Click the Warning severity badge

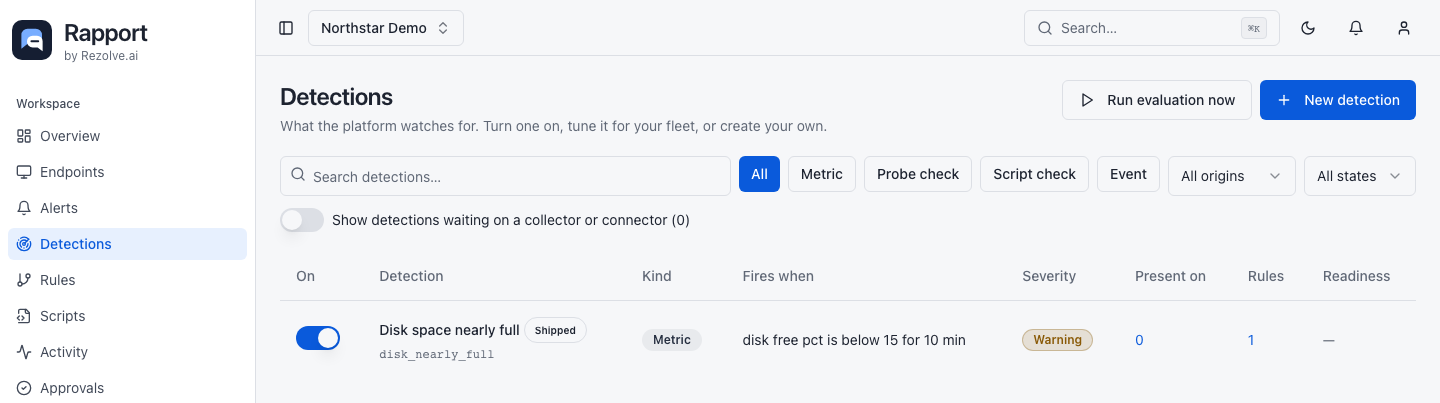click(1057, 340)
